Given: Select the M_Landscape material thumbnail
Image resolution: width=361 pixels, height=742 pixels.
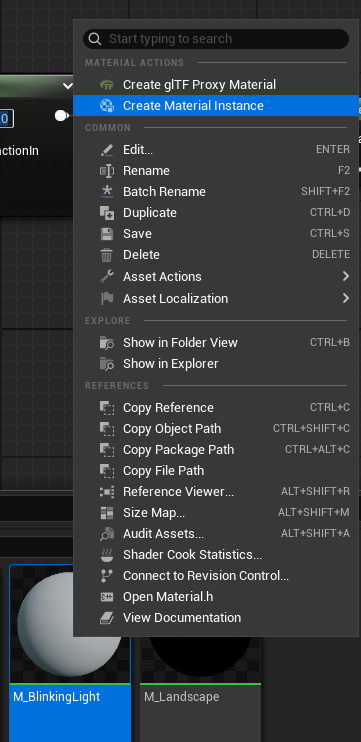Looking at the screenshot, I should [x=201, y=660].
